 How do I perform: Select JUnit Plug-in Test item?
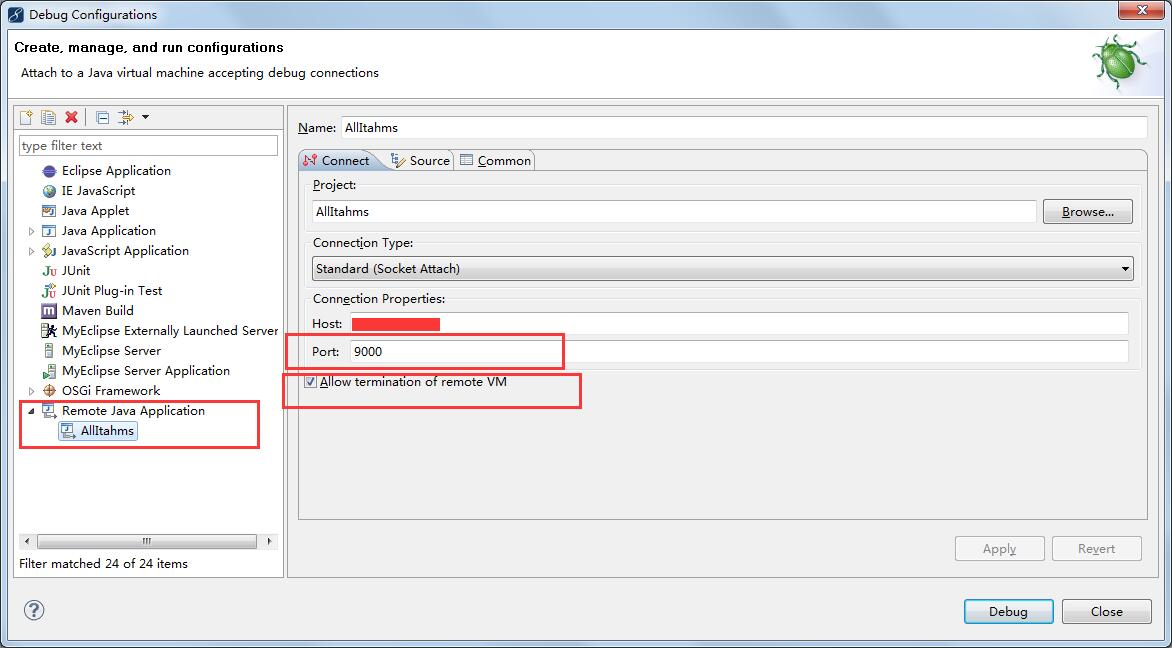(111, 291)
